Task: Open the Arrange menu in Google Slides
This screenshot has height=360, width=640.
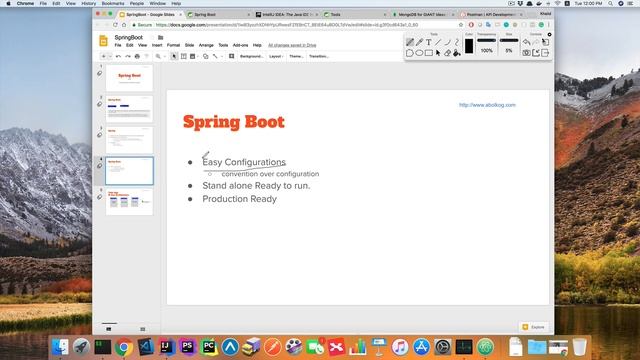Action: pos(206,45)
